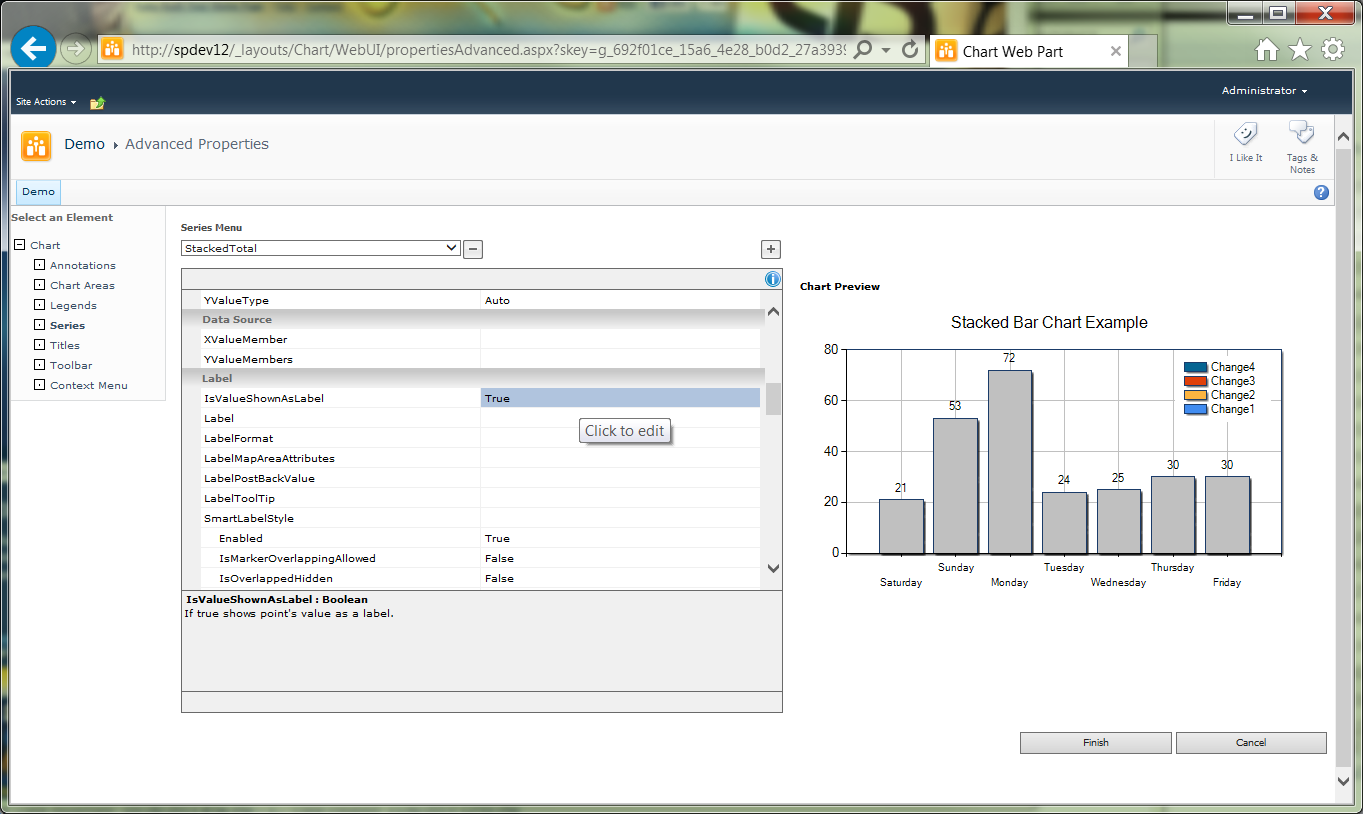Viewport: 1363px width, 814px height.
Task: Open the StackedTotal series dropdown
Action: point(321,248)
